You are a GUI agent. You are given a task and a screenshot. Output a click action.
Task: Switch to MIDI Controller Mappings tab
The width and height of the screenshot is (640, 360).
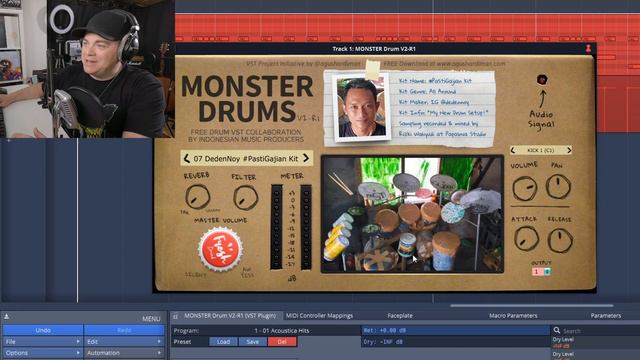pyautogui.click(x=320, y=316)
